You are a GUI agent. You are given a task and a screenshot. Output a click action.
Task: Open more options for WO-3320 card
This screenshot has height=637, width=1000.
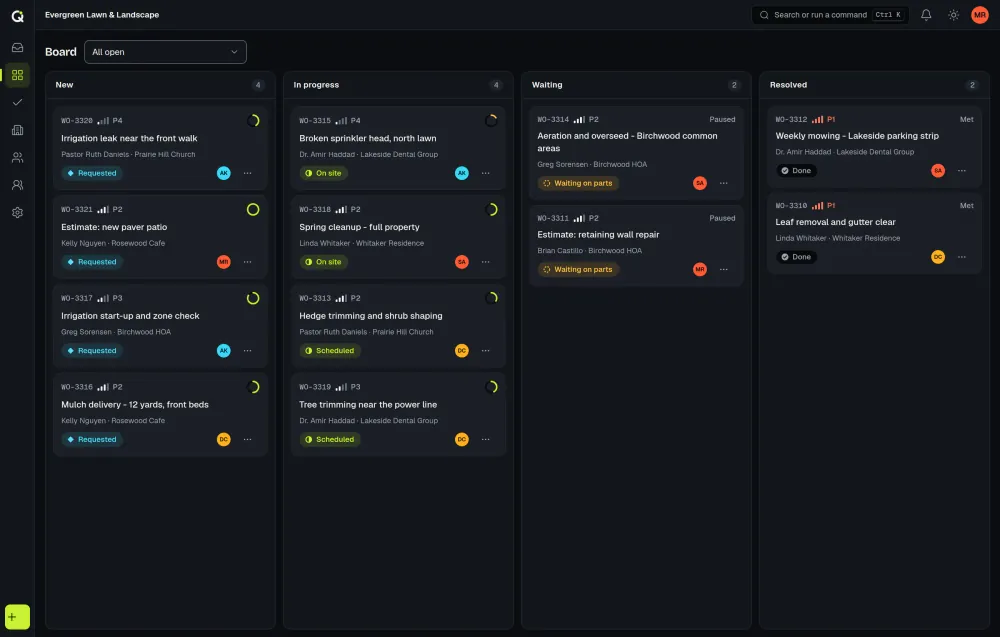pos(247,173)
